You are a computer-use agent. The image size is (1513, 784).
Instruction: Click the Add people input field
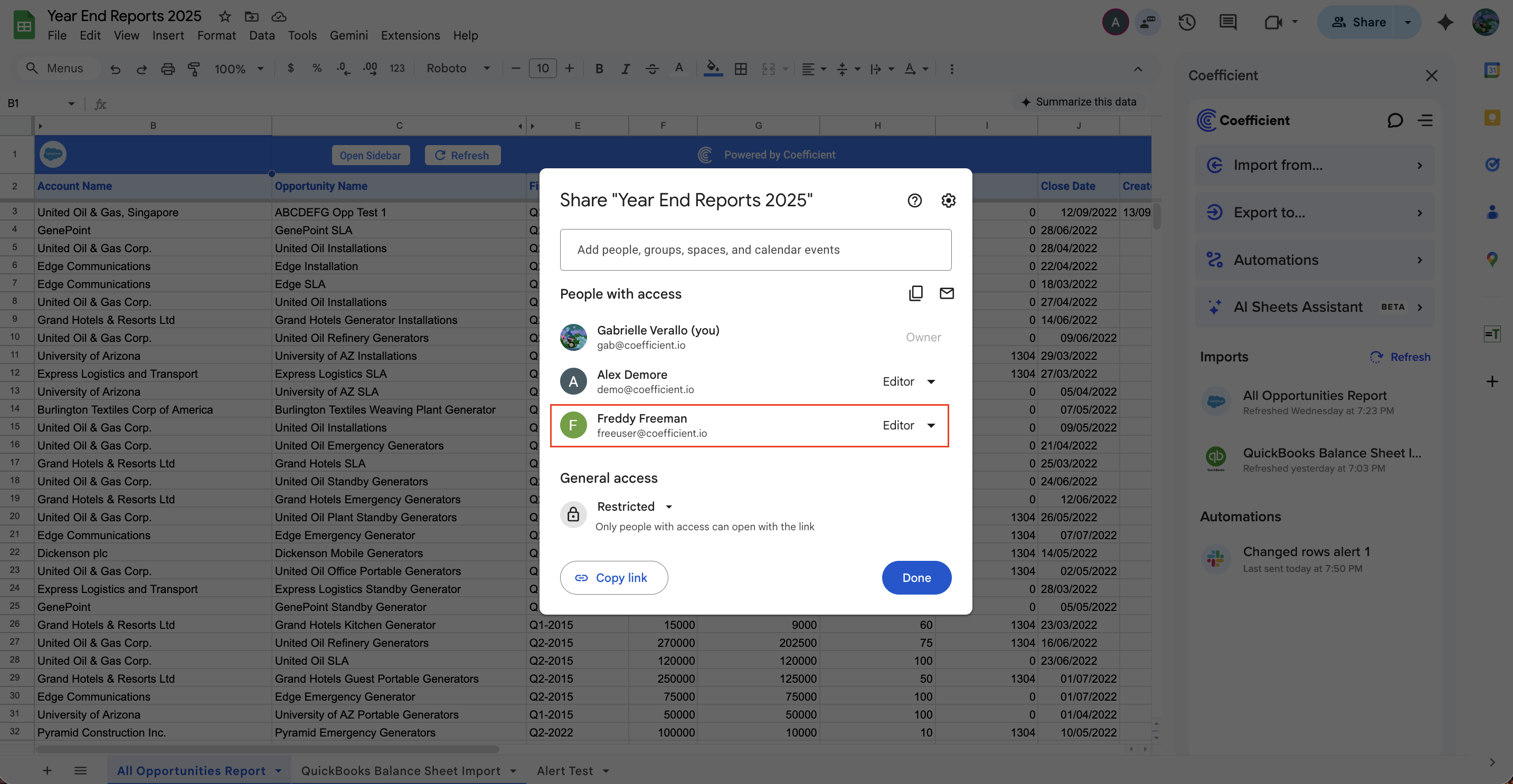pyautogui.click(x=755, y=250)
